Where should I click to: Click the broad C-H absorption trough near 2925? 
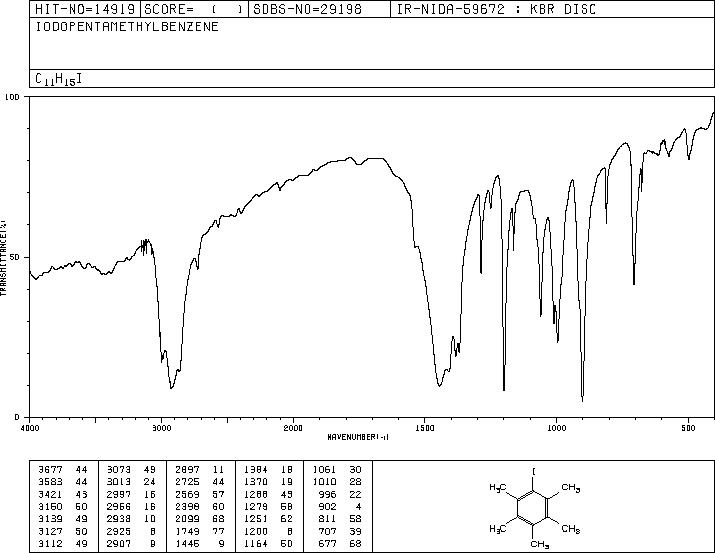click(171, 387)
